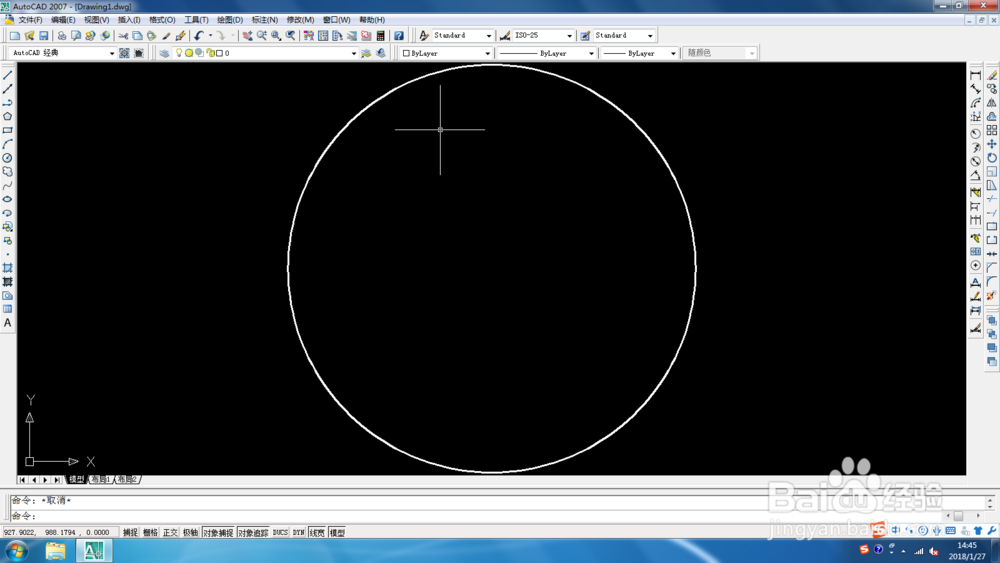
Task: Select the Ellipse draw tool
Action: point(8,199)
